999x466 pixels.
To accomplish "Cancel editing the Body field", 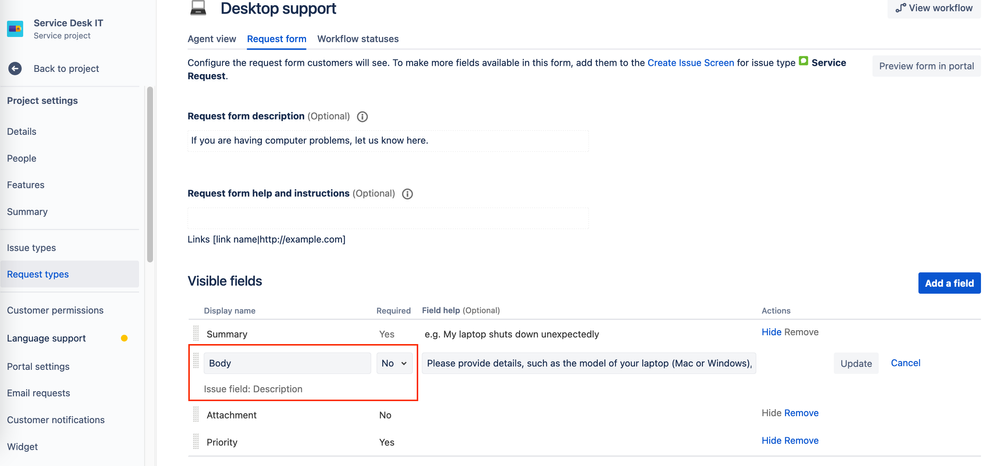I will pos(905,363).
